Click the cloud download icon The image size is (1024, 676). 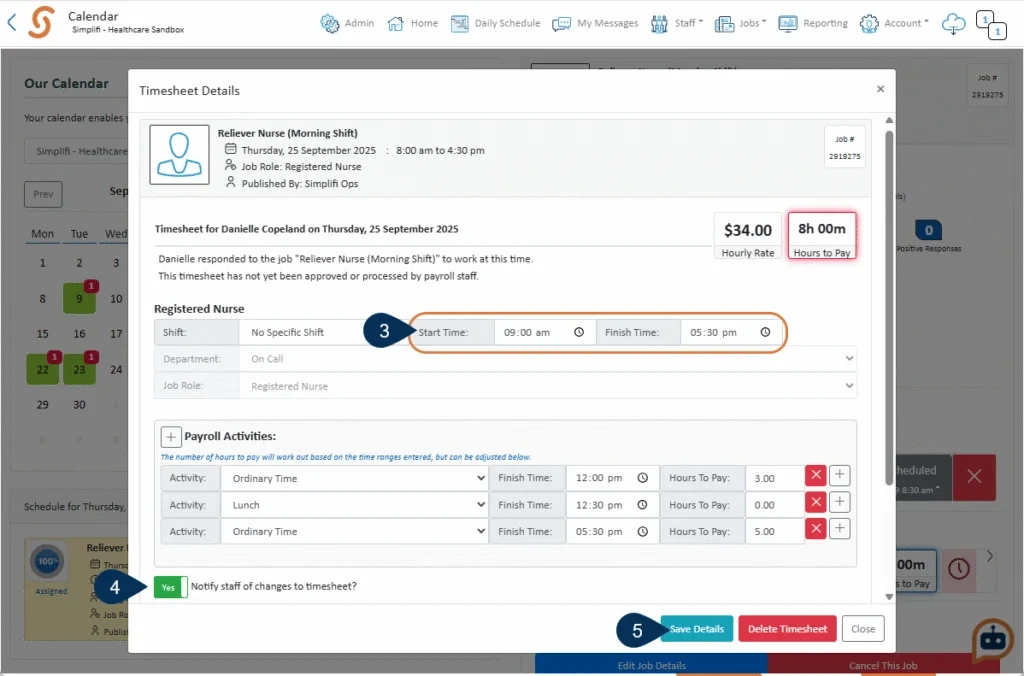(953, 24)
